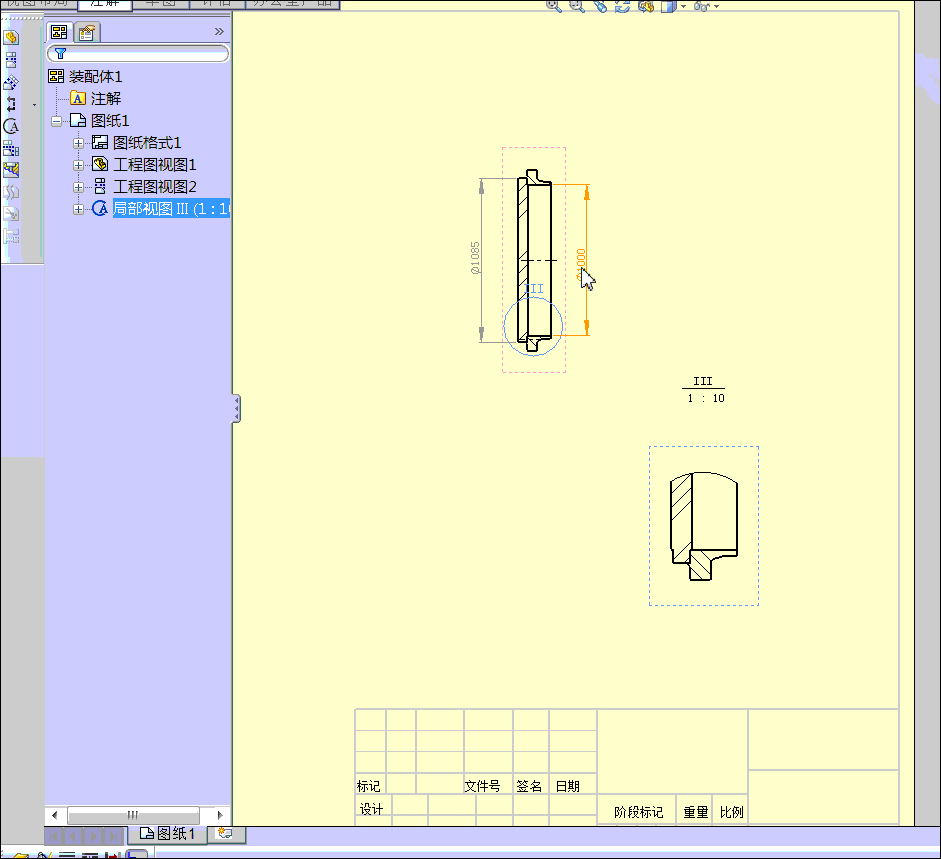This screenshot has height=859, width=941.
Task: Switch to the 图纸1 sheet tab
Action: click(167, 834)
